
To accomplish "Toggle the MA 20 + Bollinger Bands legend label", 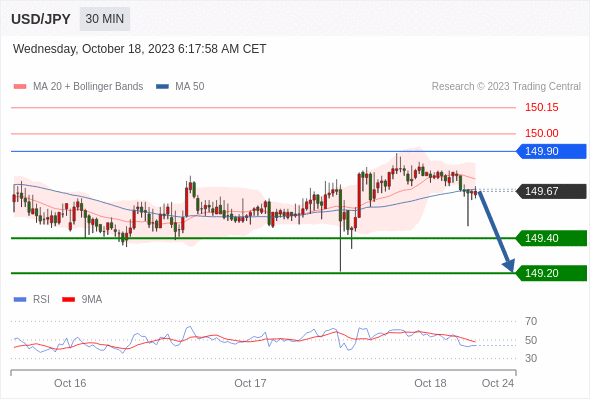I will [88, 87].
